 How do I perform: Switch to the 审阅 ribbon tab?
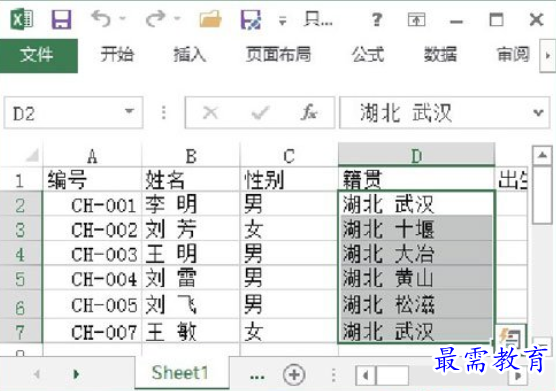[x=513, y=55]
